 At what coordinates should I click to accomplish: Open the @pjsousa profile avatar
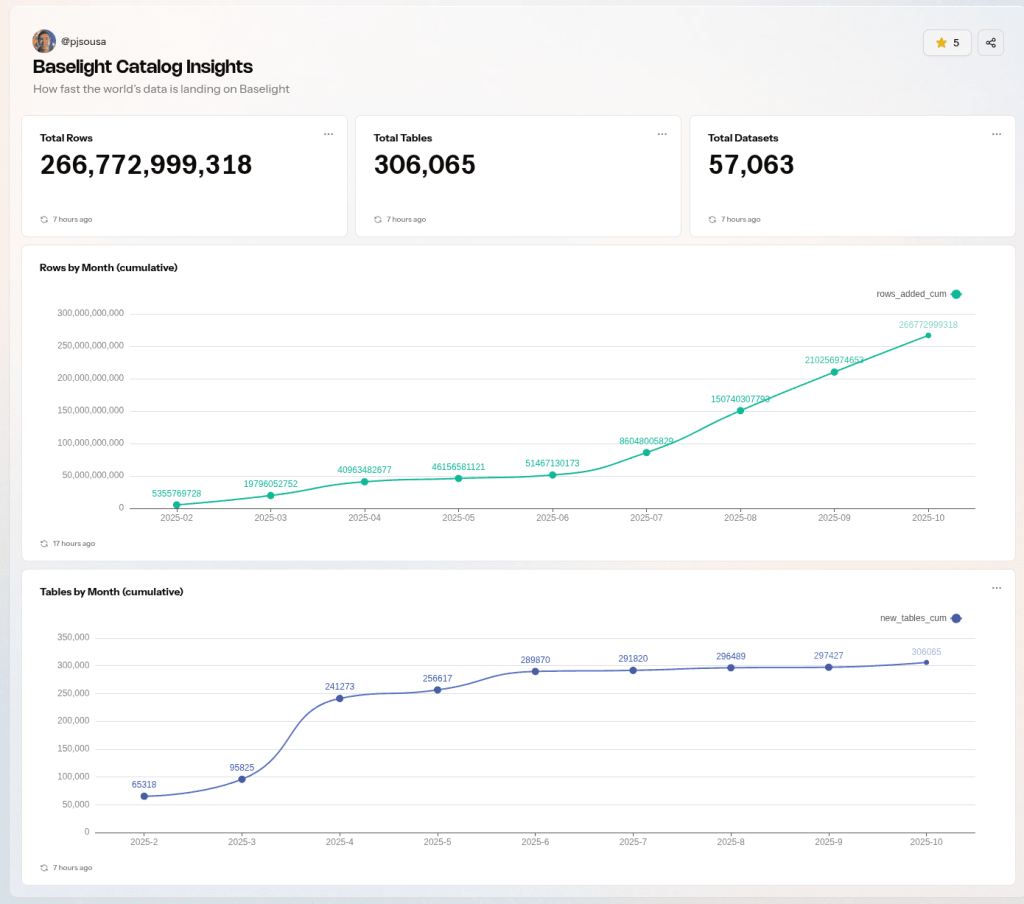coord(44,41)
